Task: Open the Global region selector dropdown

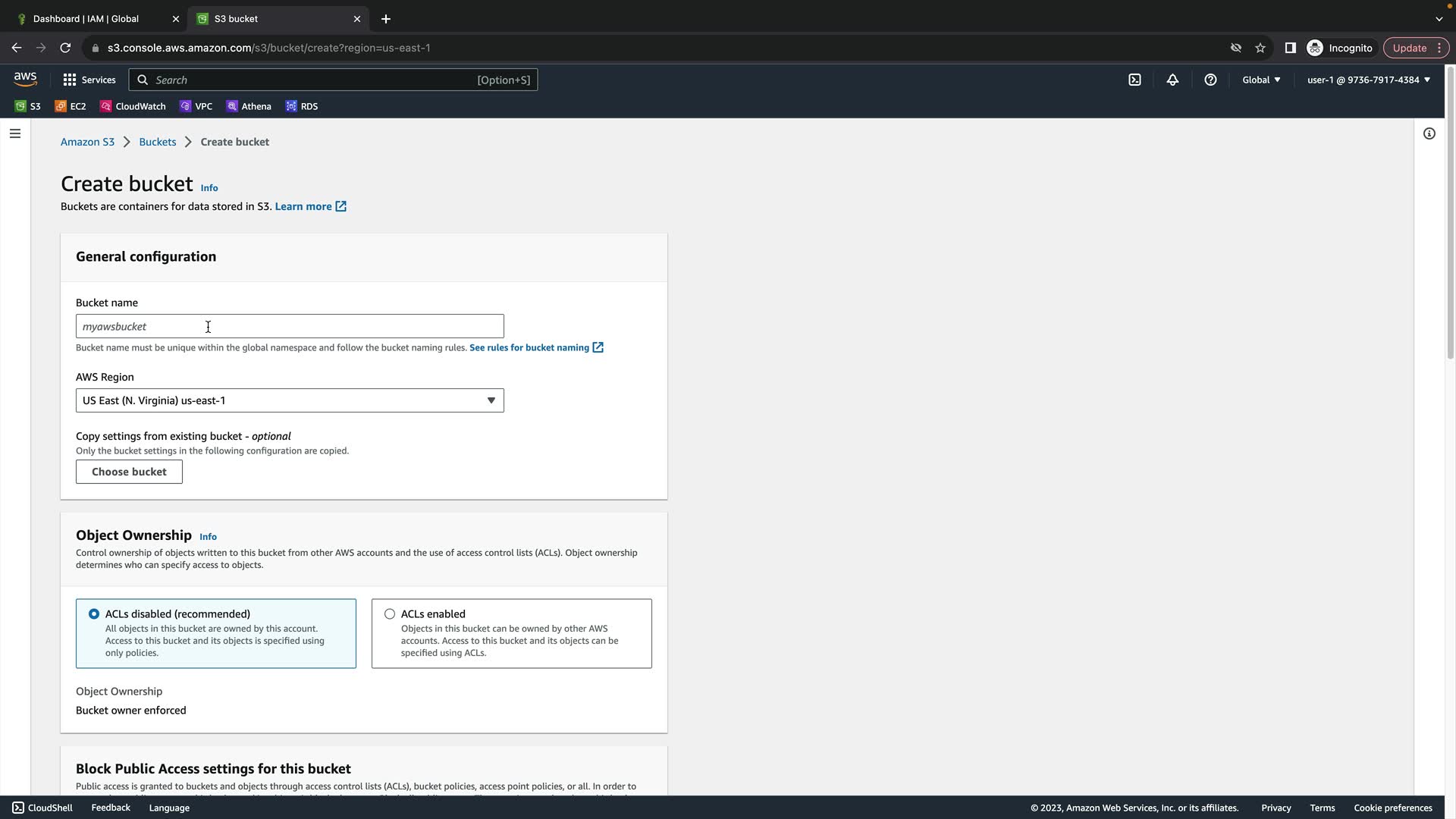Action: tap(1261, 80)
